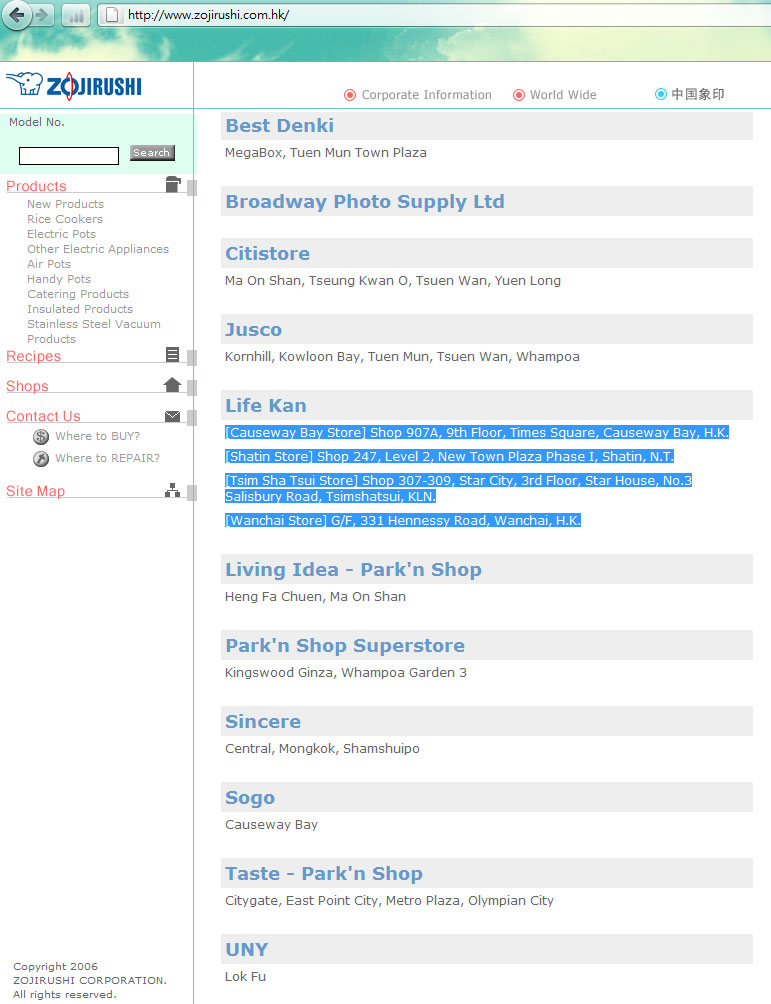Click the browser back arrow button

pos(18,15)
